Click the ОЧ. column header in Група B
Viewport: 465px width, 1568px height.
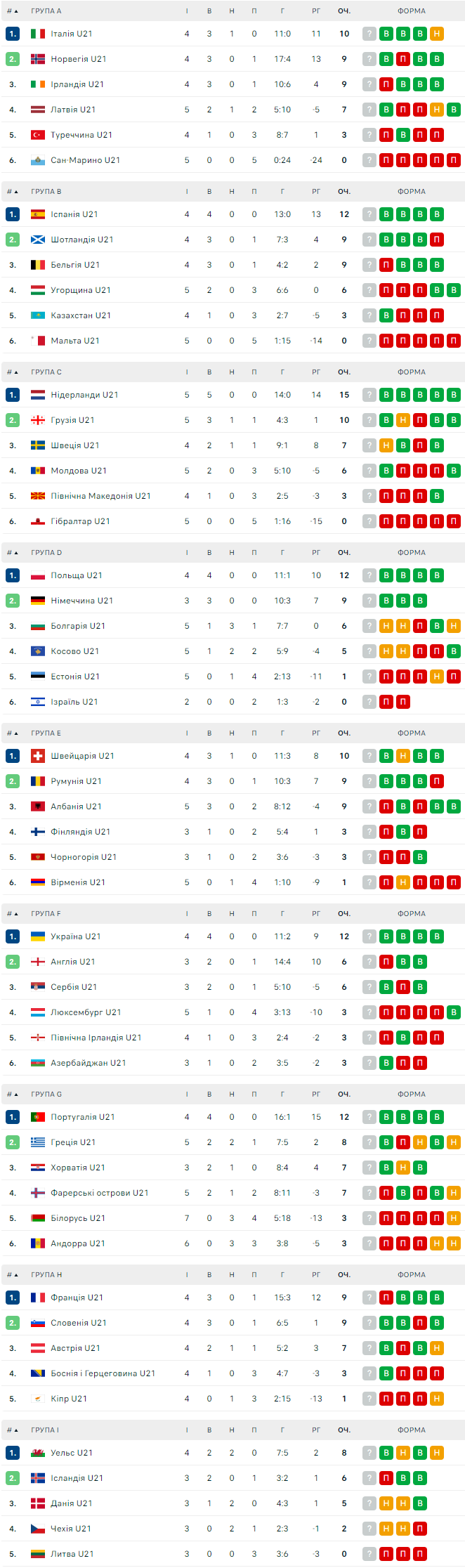[x=344, y=192]
